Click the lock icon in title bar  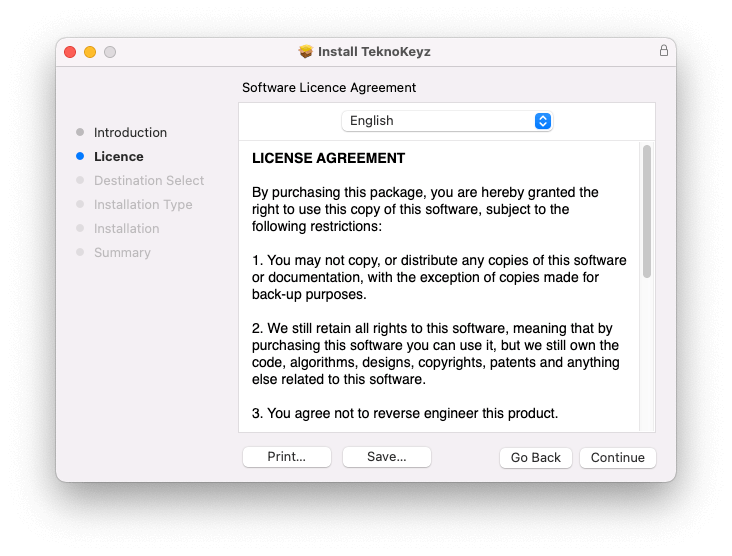coord(664,51)
